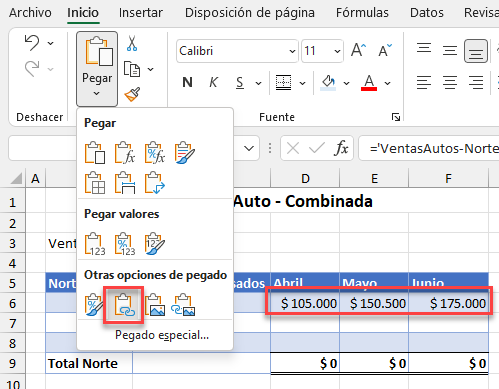Viewport: 499px width, 389px height.
Task: Choose Keep Source Column Widths paste option
Action: coord(125,183)
